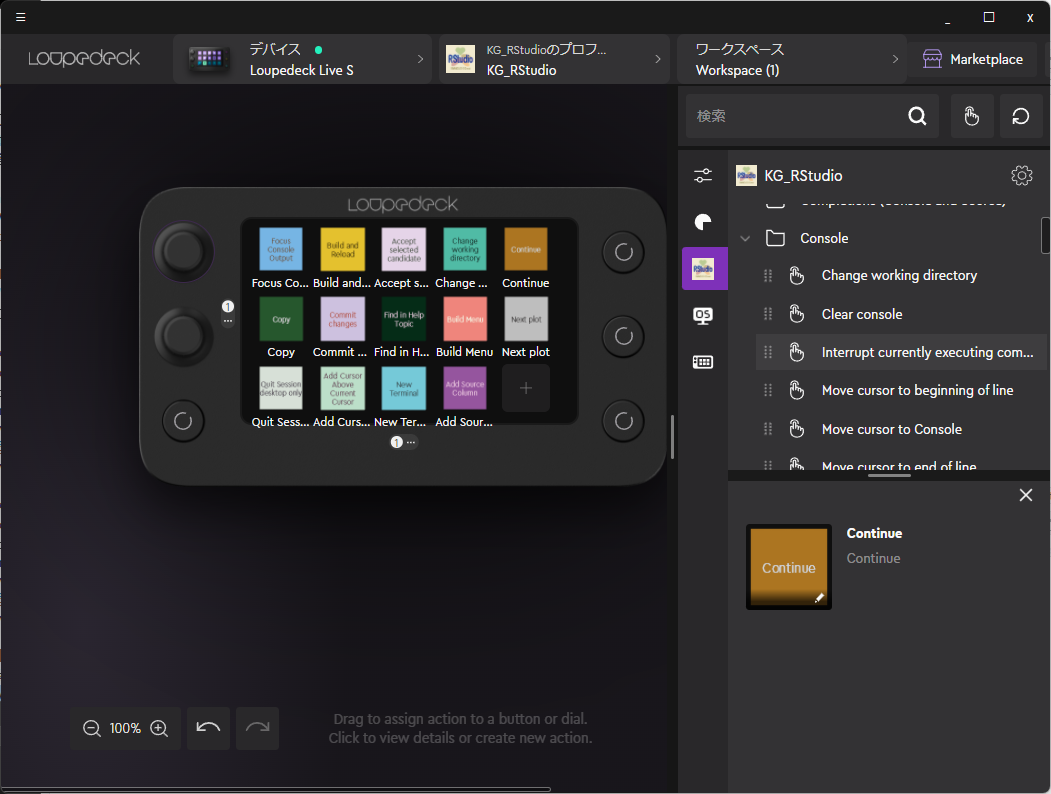Click the middle-left dial on device
The width and height of the screenshot is (1051, 794).
[x=184, y=336]
